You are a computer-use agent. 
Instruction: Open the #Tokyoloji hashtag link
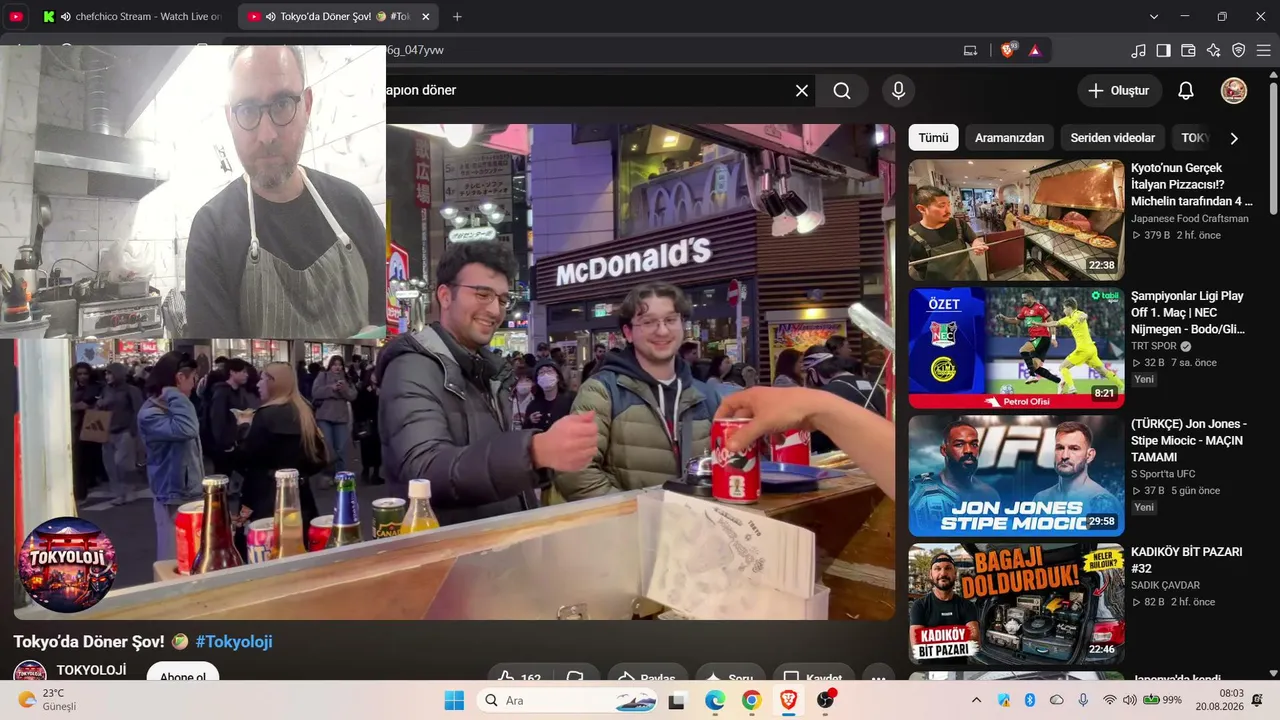pos(234,642)
